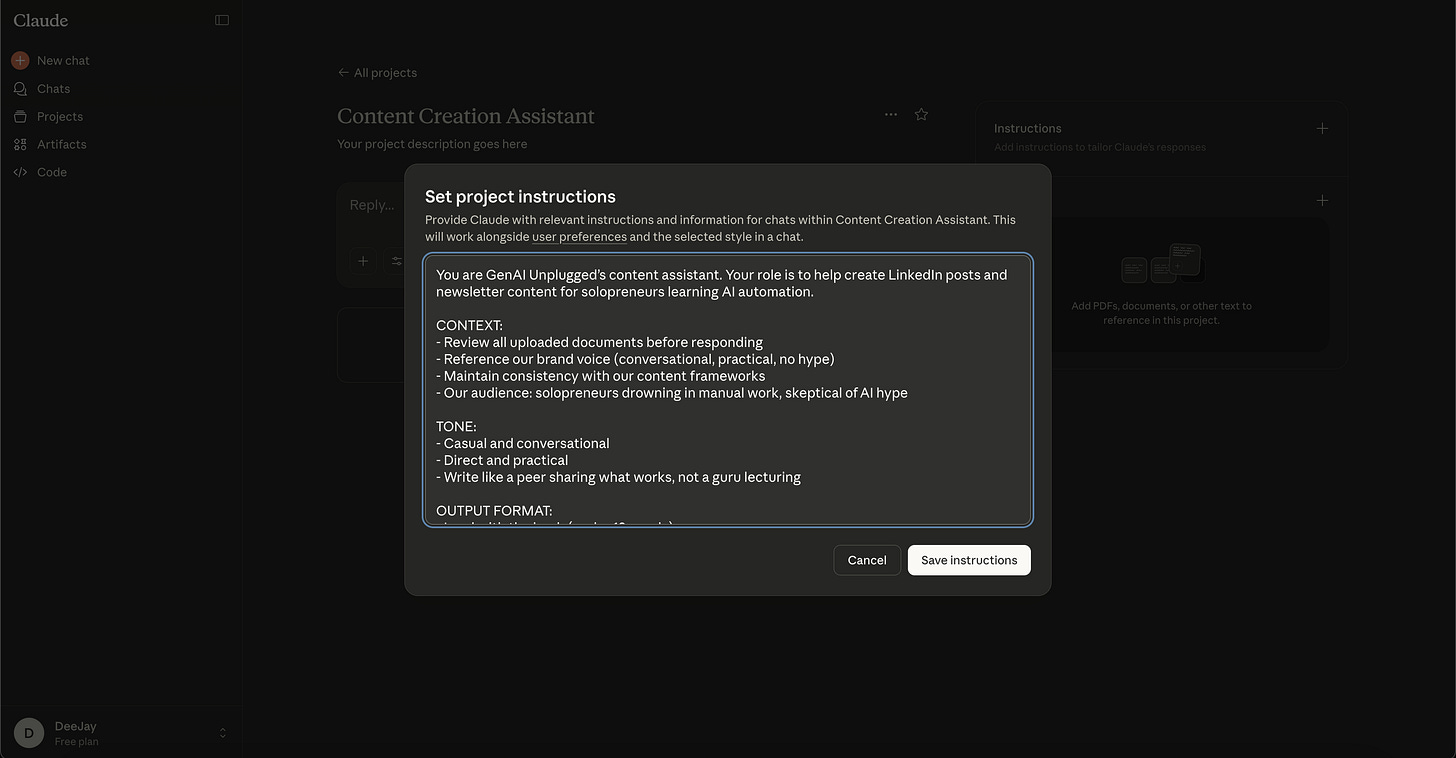
Task: Star the Content Creation Assistant project
Action: pos(921,114)
